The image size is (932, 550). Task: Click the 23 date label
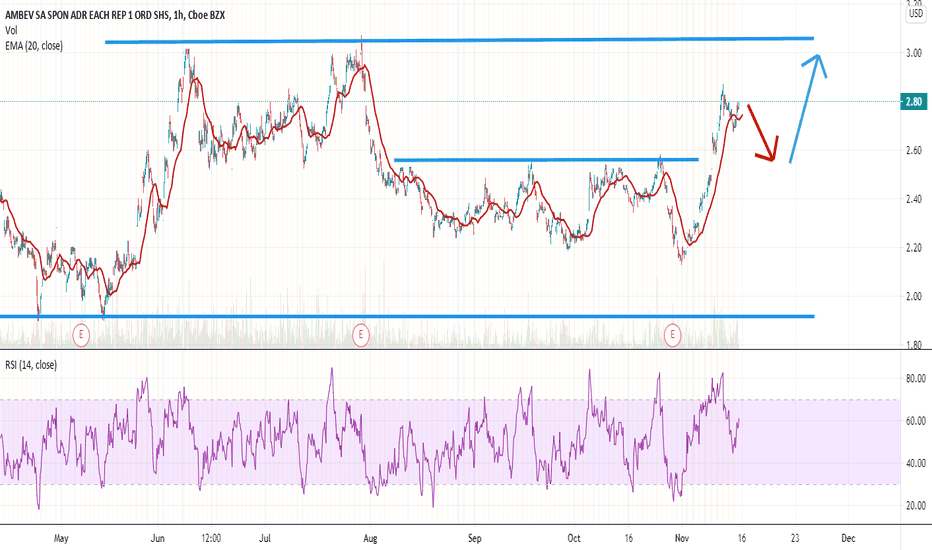click(x=795, y=539)
